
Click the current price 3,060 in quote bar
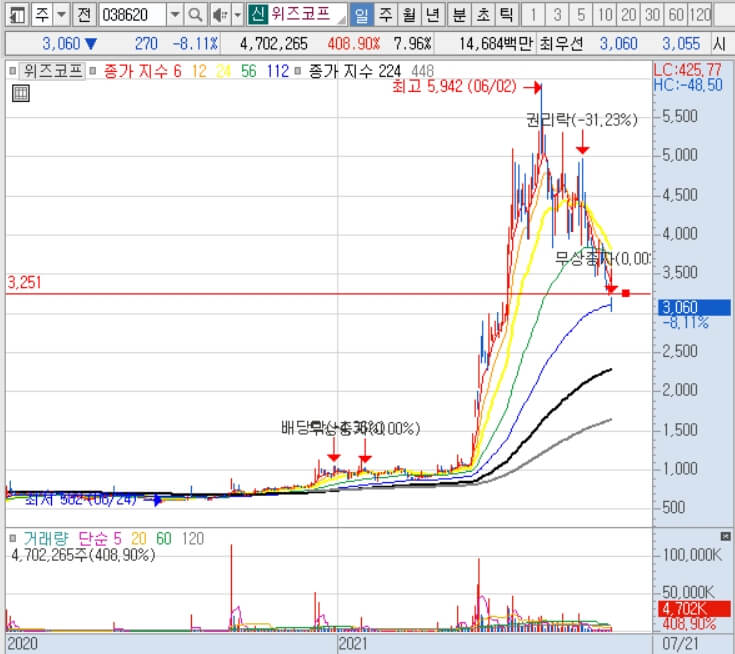point(61,44)
